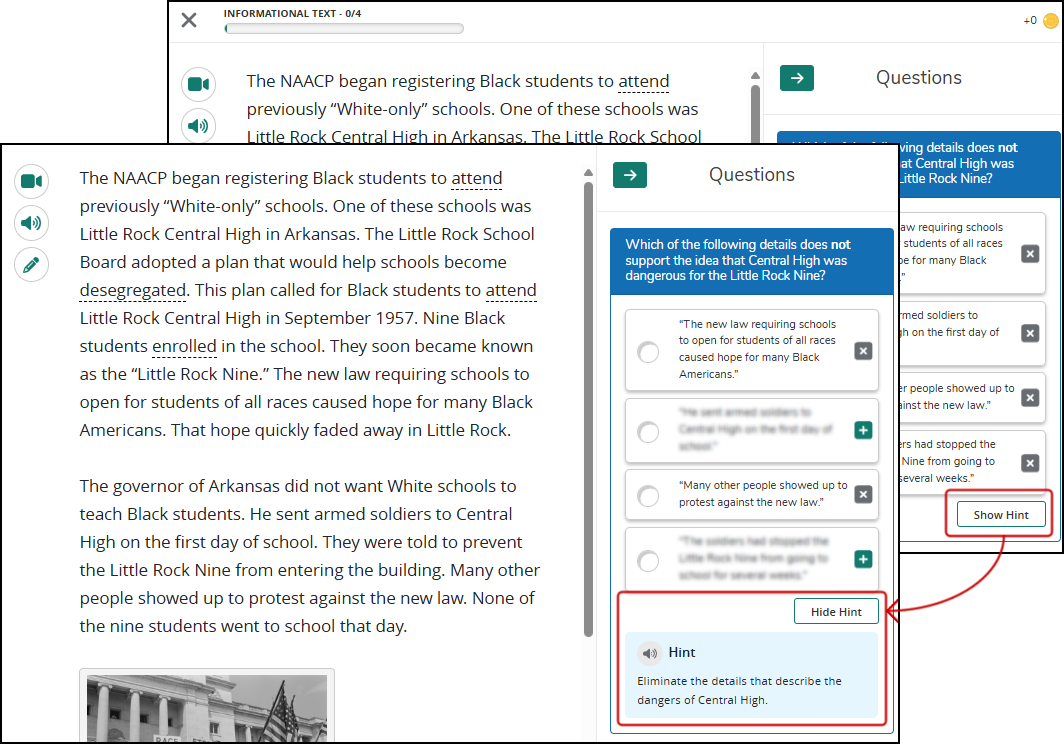The image size is (1064, 744).
Task: Click the Informational Text progress bar
Action: coord(344,29)
